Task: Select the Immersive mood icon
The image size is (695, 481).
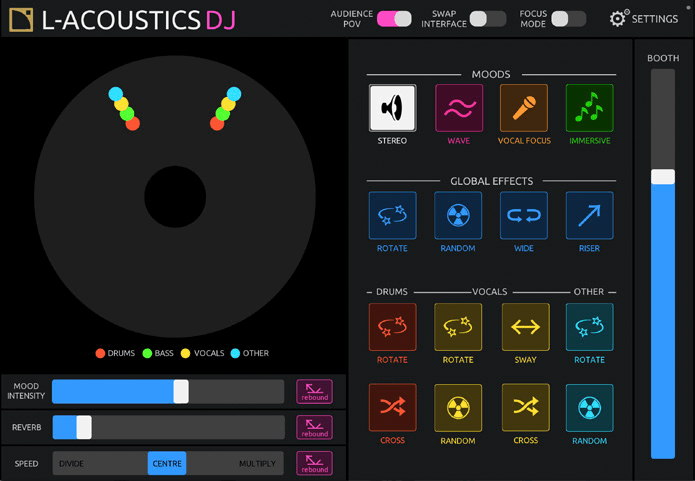Action: [x=589, y=108]
